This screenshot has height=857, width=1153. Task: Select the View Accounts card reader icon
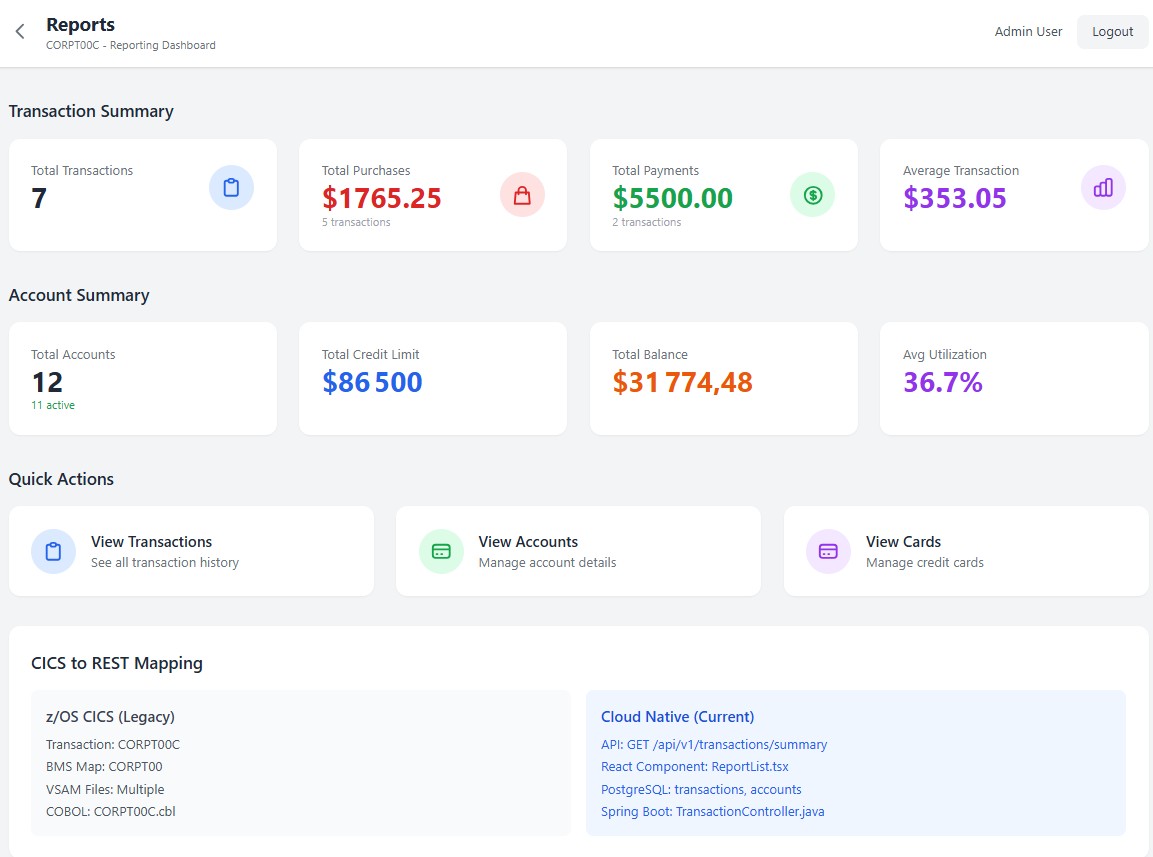tap(440, 551)
